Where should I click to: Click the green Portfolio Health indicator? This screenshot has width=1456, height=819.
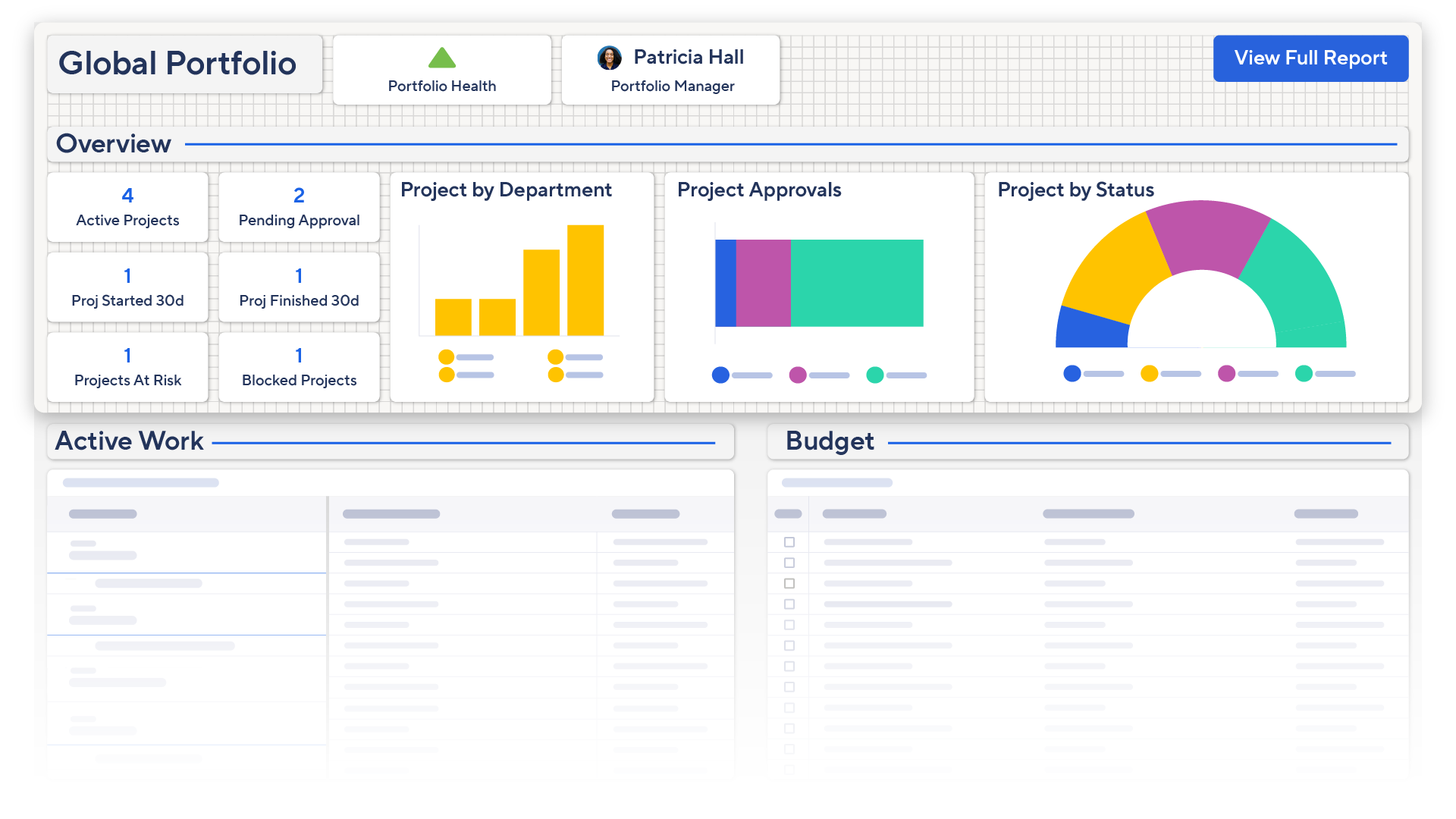[x=442, y=58]
